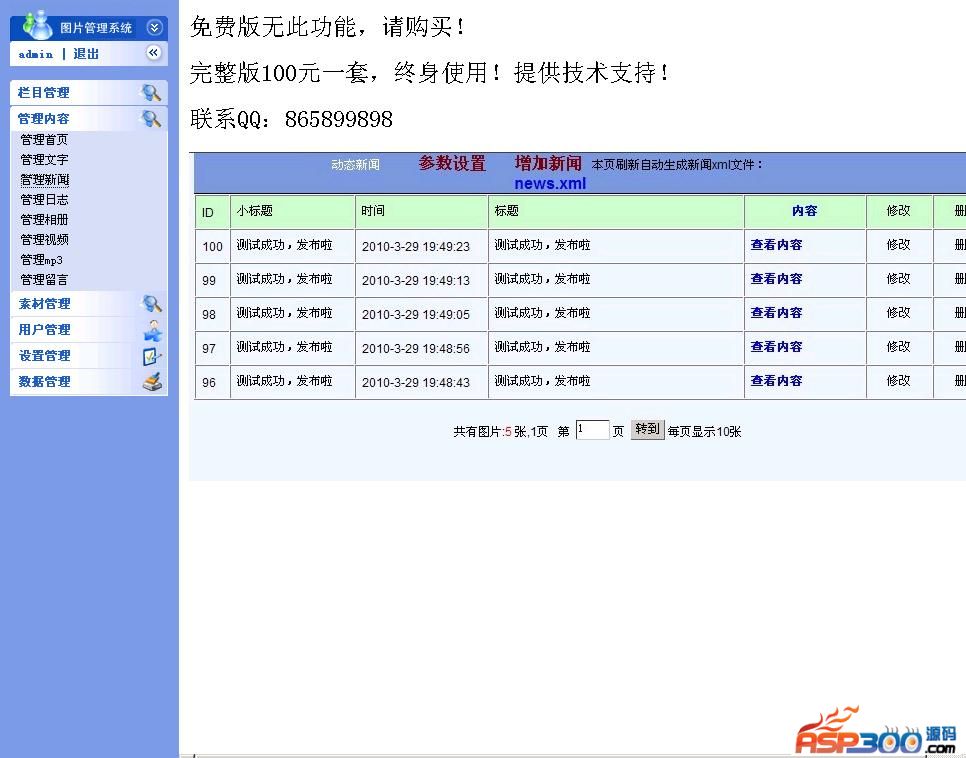Open the 数据管理 menu section
The height and width of the screenshot is (758, 966).
pos(44,381)
